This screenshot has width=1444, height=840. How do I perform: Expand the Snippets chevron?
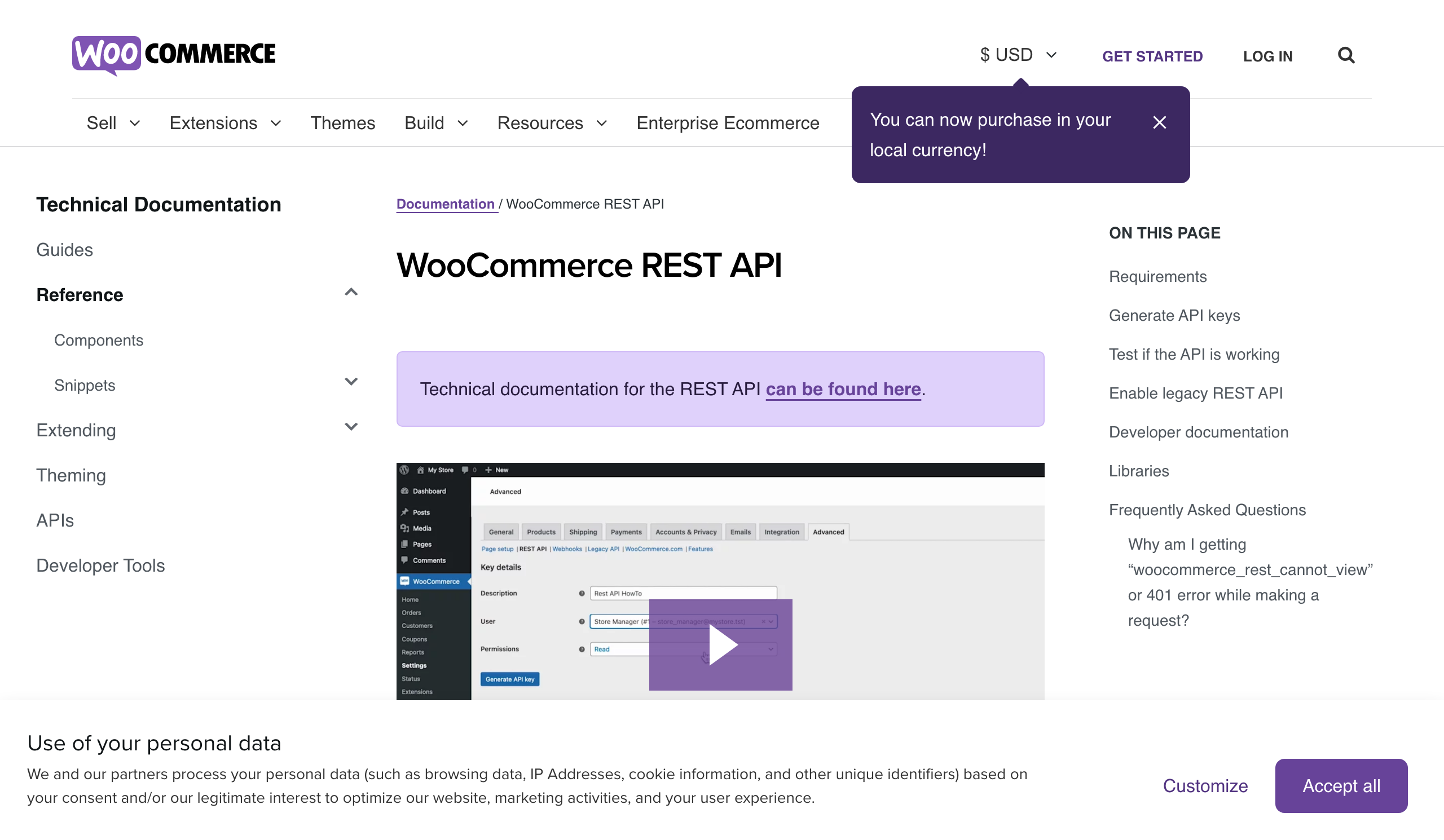pos(351,382)
